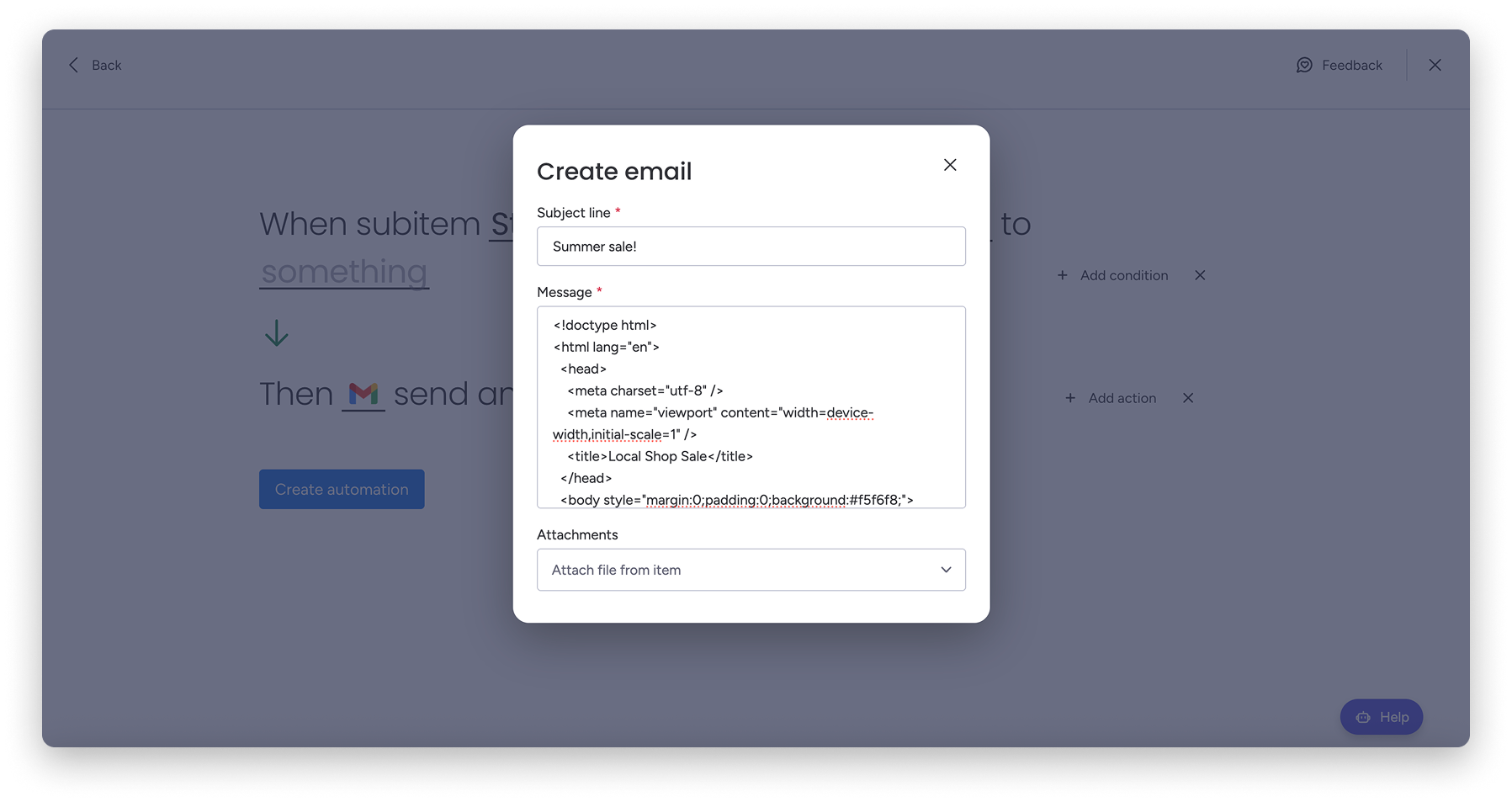
Task: Expand the attachments dropdown via its chevron
Action: click(x=945, y=570)
